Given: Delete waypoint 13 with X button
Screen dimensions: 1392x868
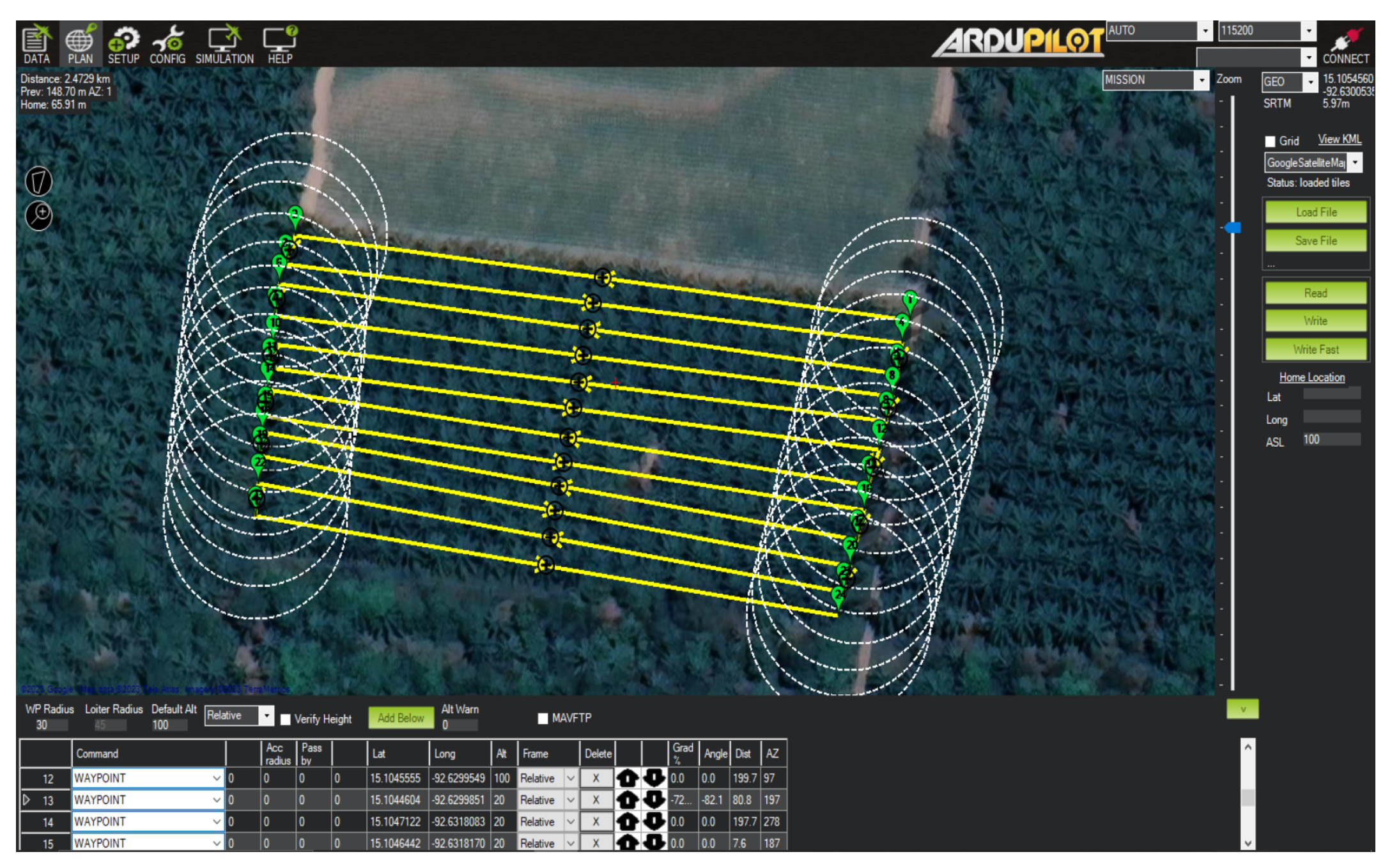Looking at the screenshot, I should (596, 800).
